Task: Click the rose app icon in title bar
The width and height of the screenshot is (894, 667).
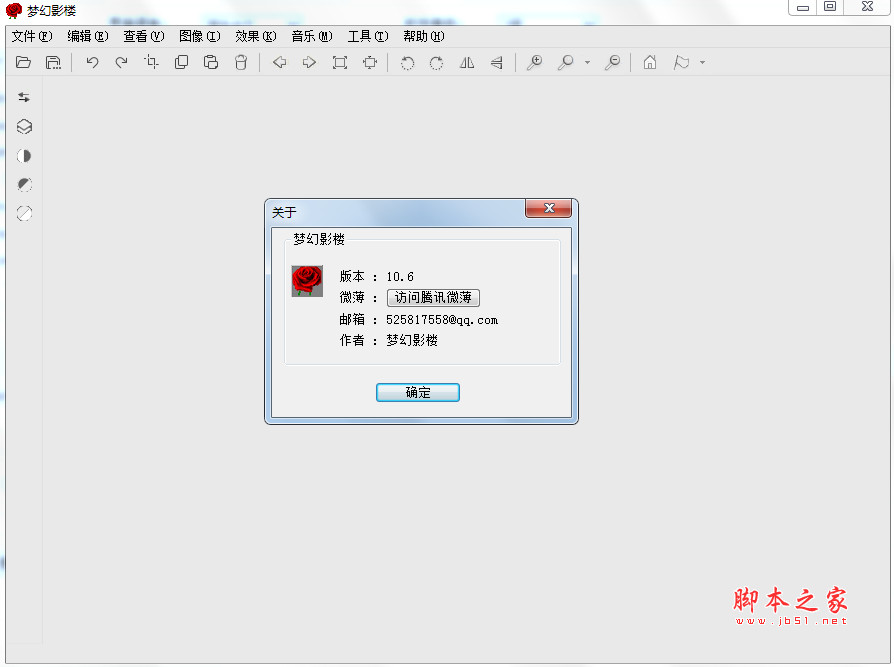Action: coord(14,10)
